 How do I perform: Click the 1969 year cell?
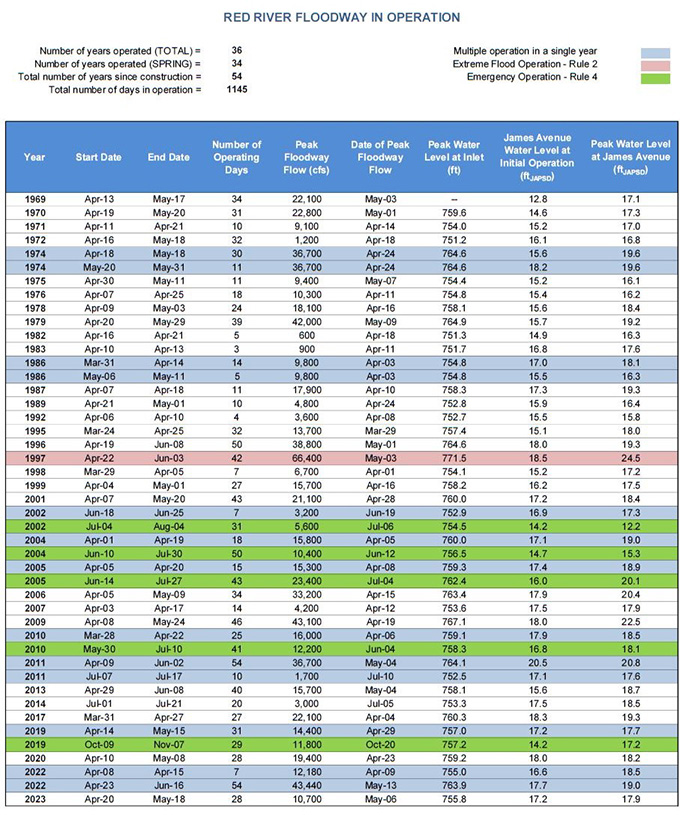(x=35, y=199)
